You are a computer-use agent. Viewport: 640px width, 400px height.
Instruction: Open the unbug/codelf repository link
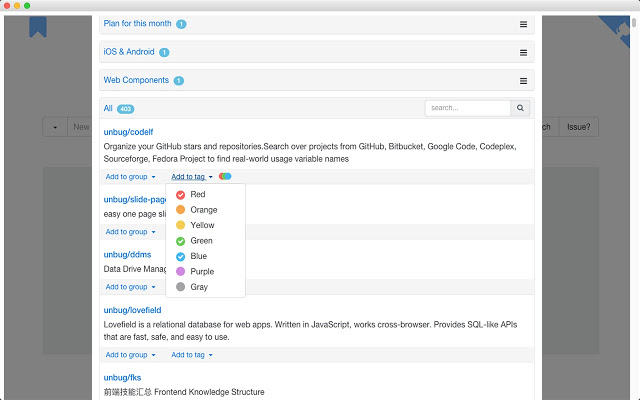[128, 132]
